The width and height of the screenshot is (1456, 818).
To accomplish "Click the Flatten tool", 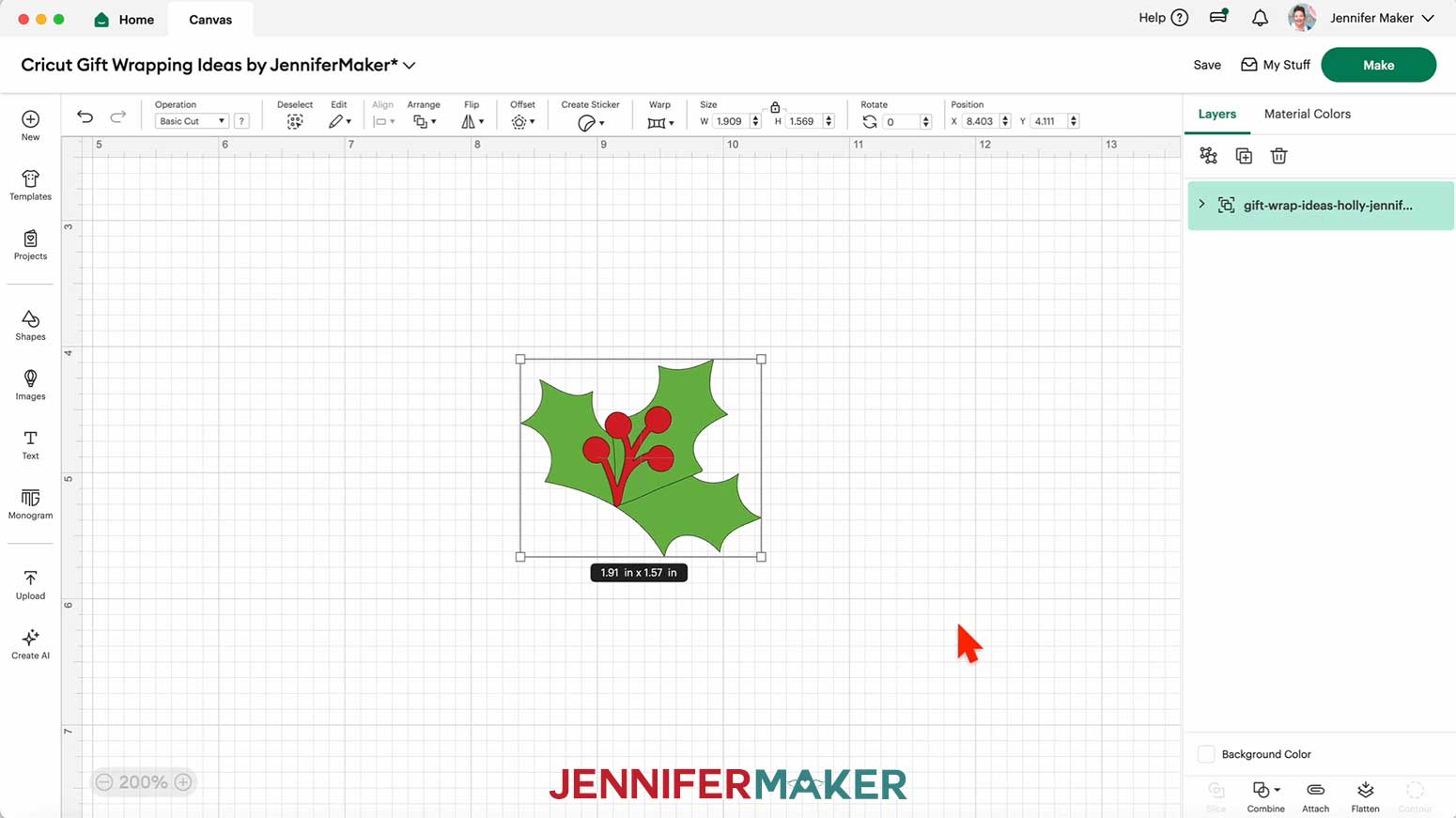I will pyautogui.click(x=1365, y=796).
